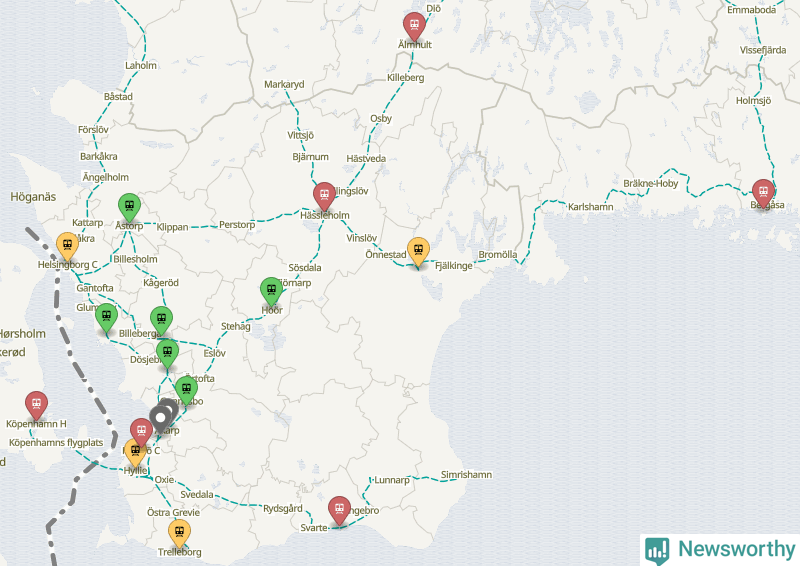The width and height of the screenshot is (800, 566).
Task: Select the Oxie station label
Action: tap(164, 480)
